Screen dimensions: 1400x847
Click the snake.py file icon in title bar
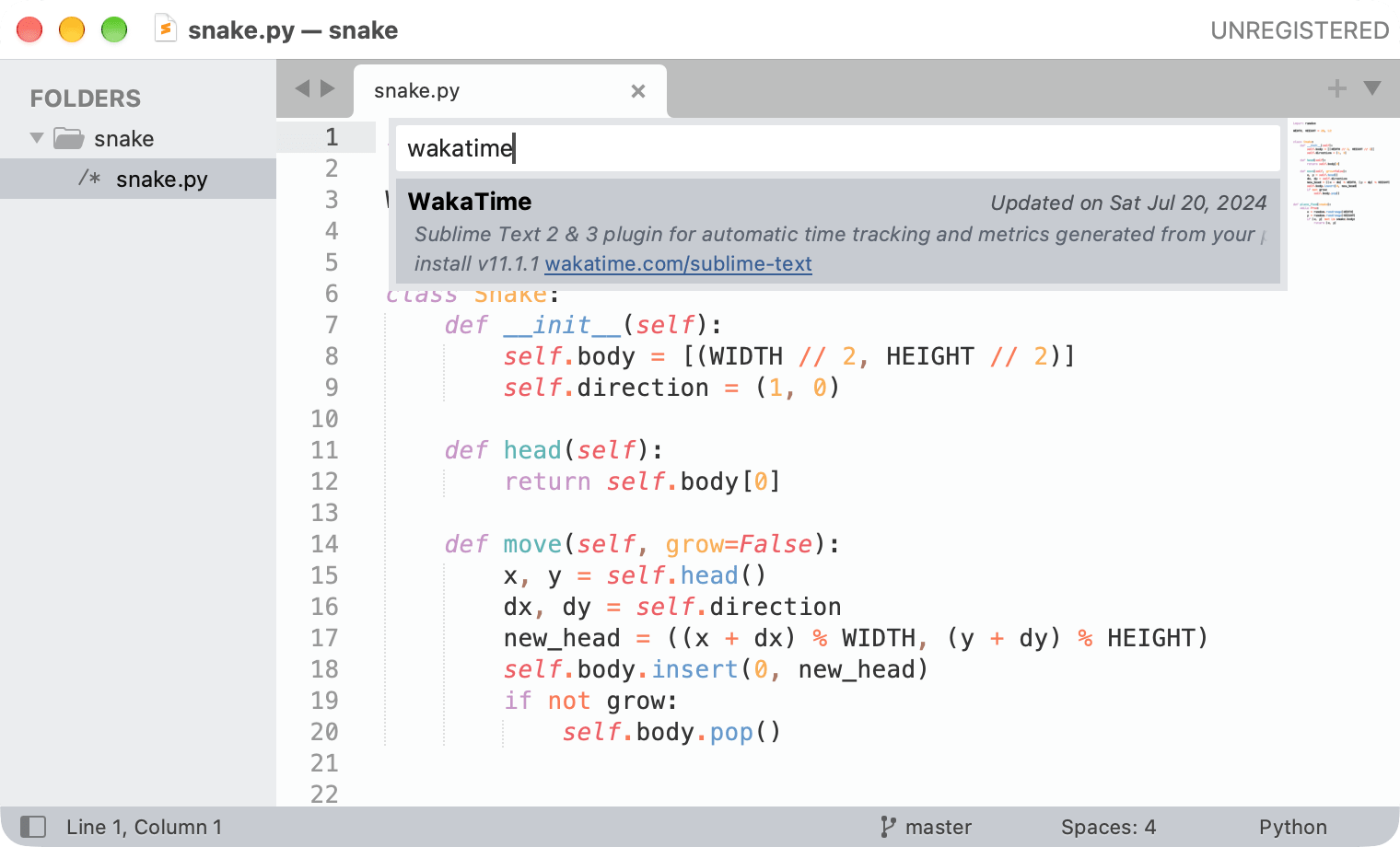pyautogui.click(x=166, y=29)
